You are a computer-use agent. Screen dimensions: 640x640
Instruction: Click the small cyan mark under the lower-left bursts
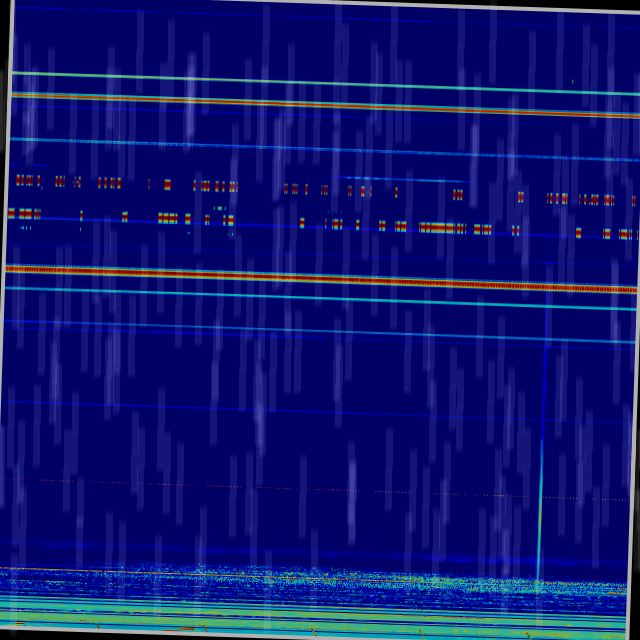[26, 228]
